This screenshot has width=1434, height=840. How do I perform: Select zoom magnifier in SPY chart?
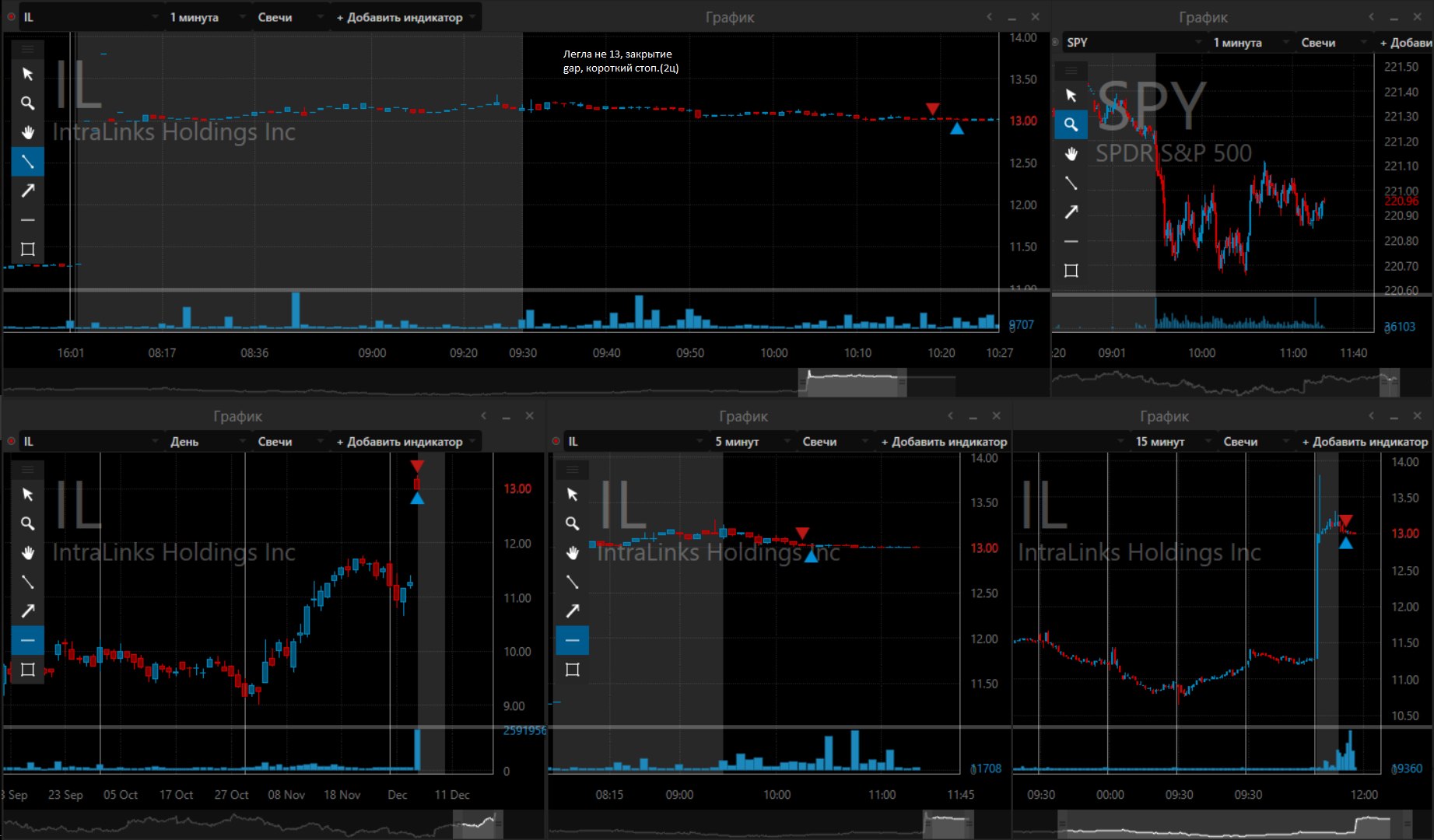coord(1071,124)
